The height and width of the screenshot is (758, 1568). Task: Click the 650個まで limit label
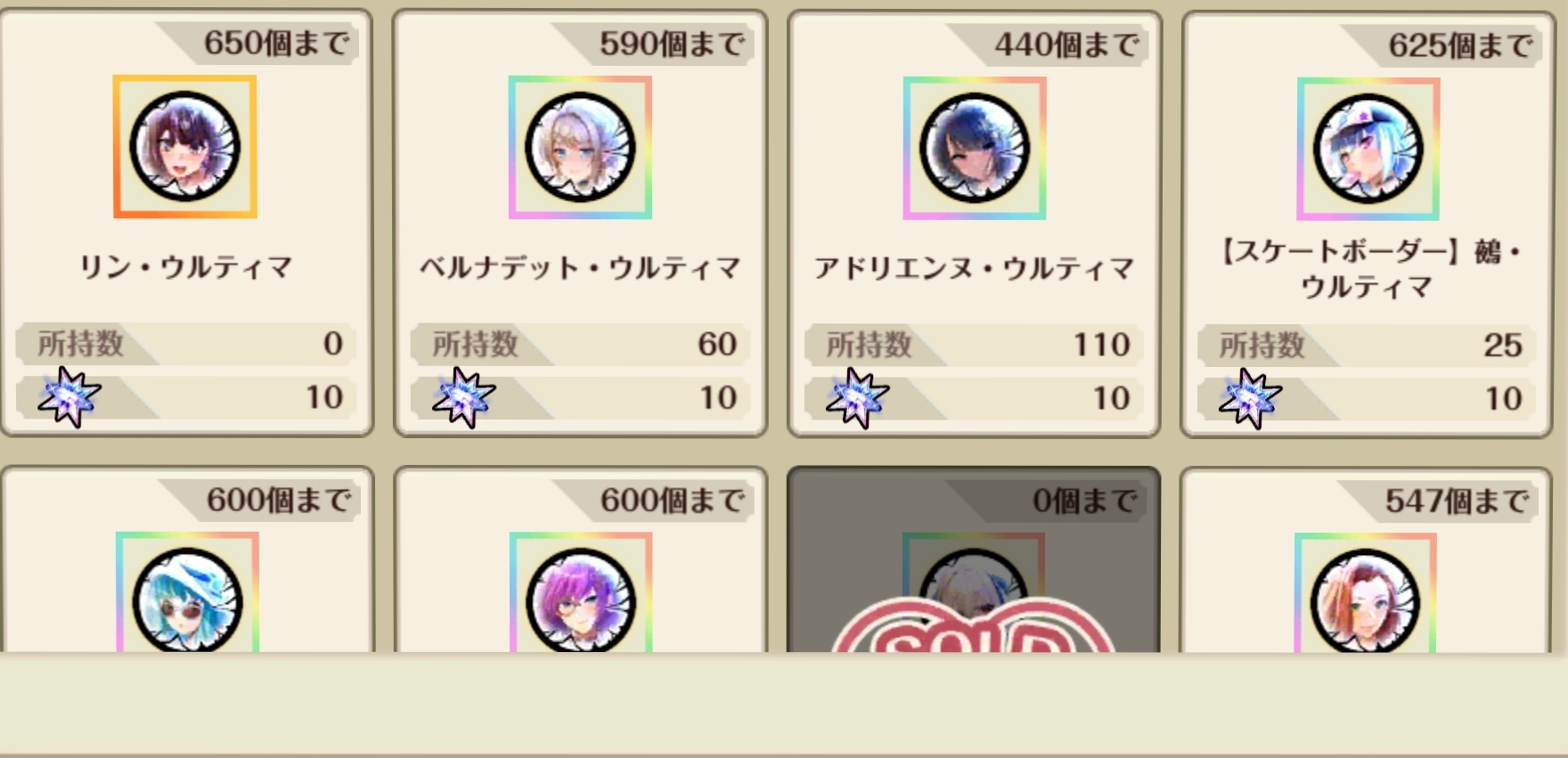coord(276,43)
